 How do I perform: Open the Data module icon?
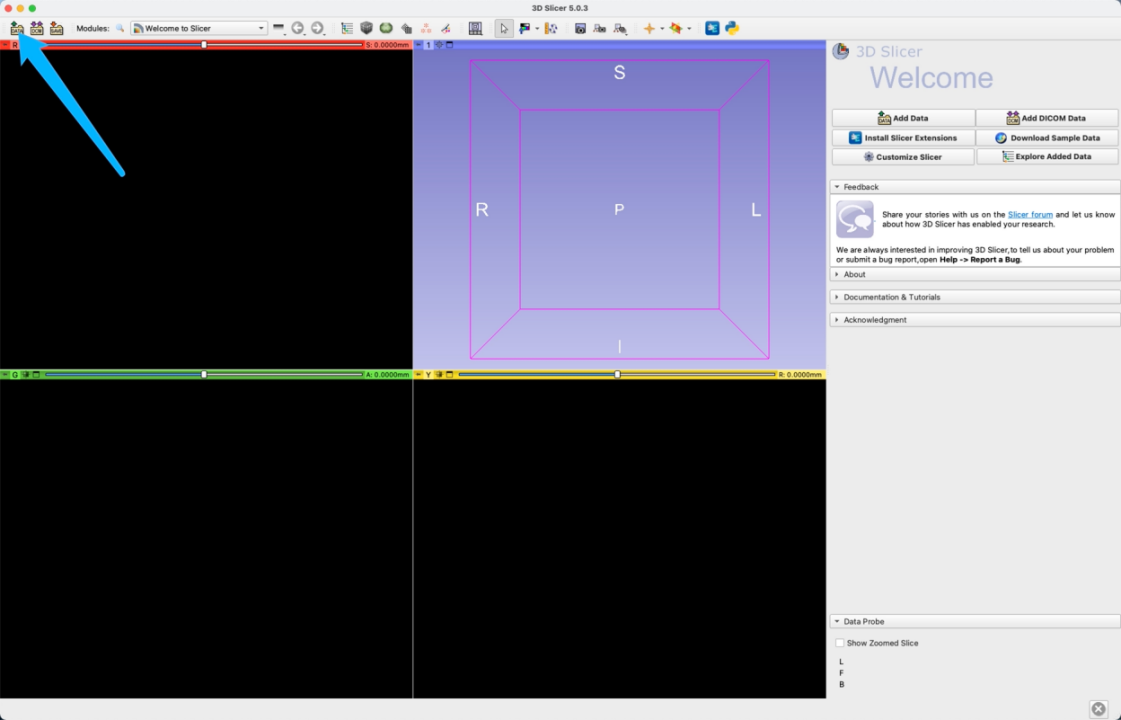coord(347,29)
